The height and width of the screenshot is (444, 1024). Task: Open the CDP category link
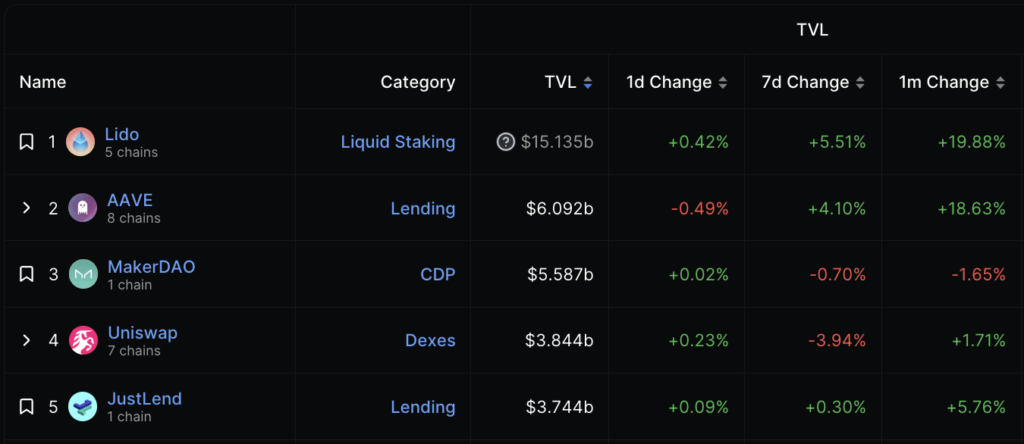pos(437,274)
